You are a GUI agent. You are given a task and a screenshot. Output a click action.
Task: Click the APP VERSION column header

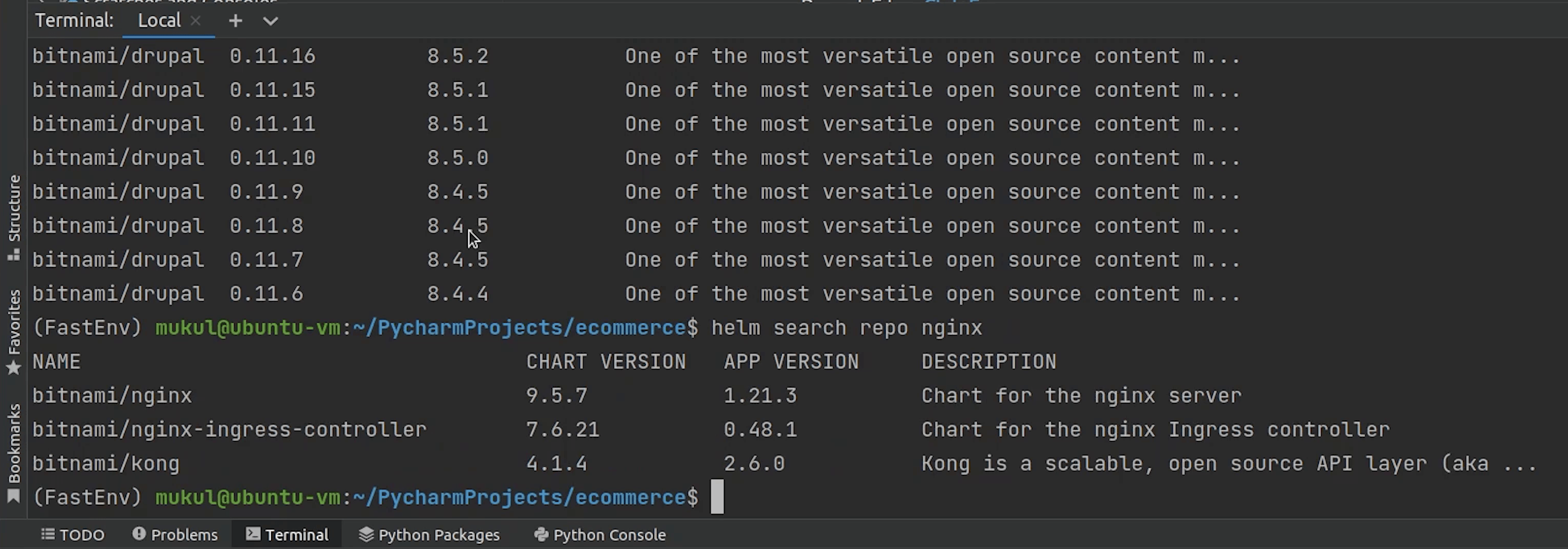(x=791, y=362)
